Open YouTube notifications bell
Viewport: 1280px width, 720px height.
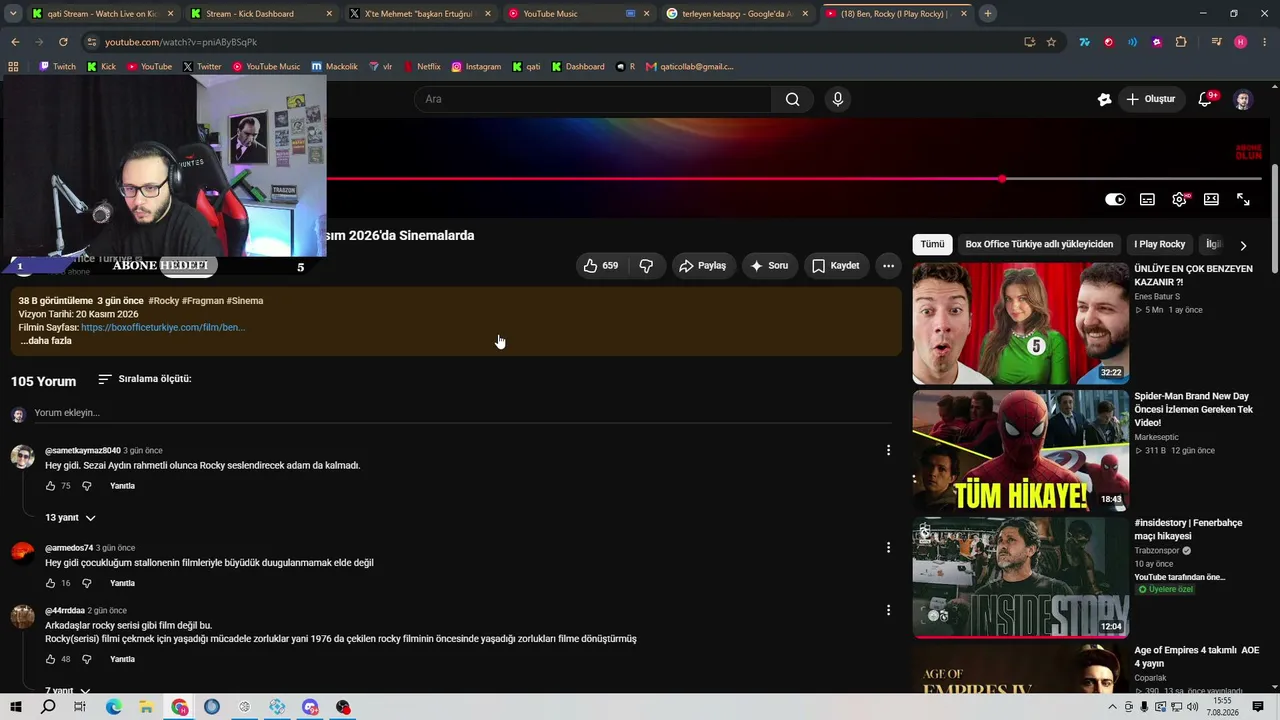tap(1205, 99)
